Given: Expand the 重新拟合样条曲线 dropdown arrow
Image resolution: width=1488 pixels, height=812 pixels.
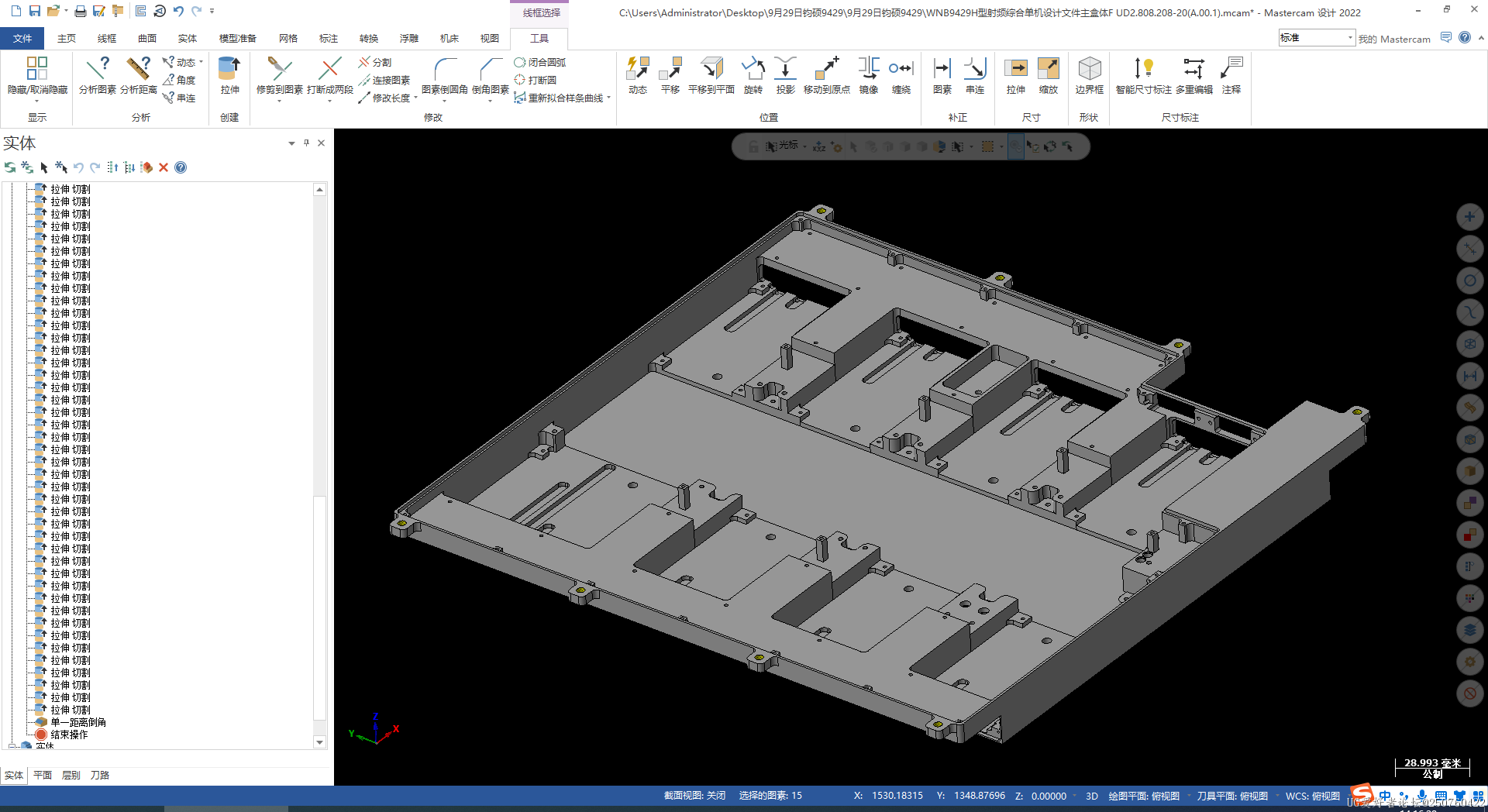Looking at the screenshot, I should tap(609, 98).
